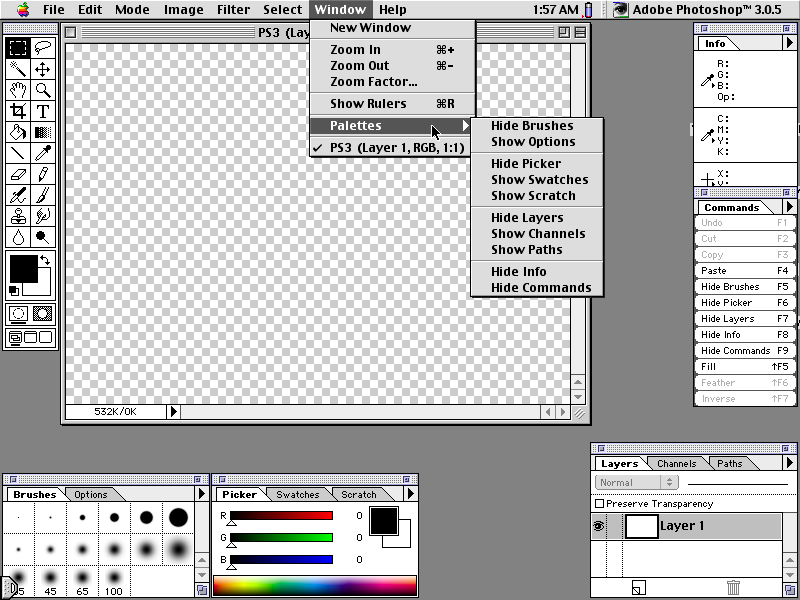Open Picker palette flyout menu arrow

pos(411,493)
